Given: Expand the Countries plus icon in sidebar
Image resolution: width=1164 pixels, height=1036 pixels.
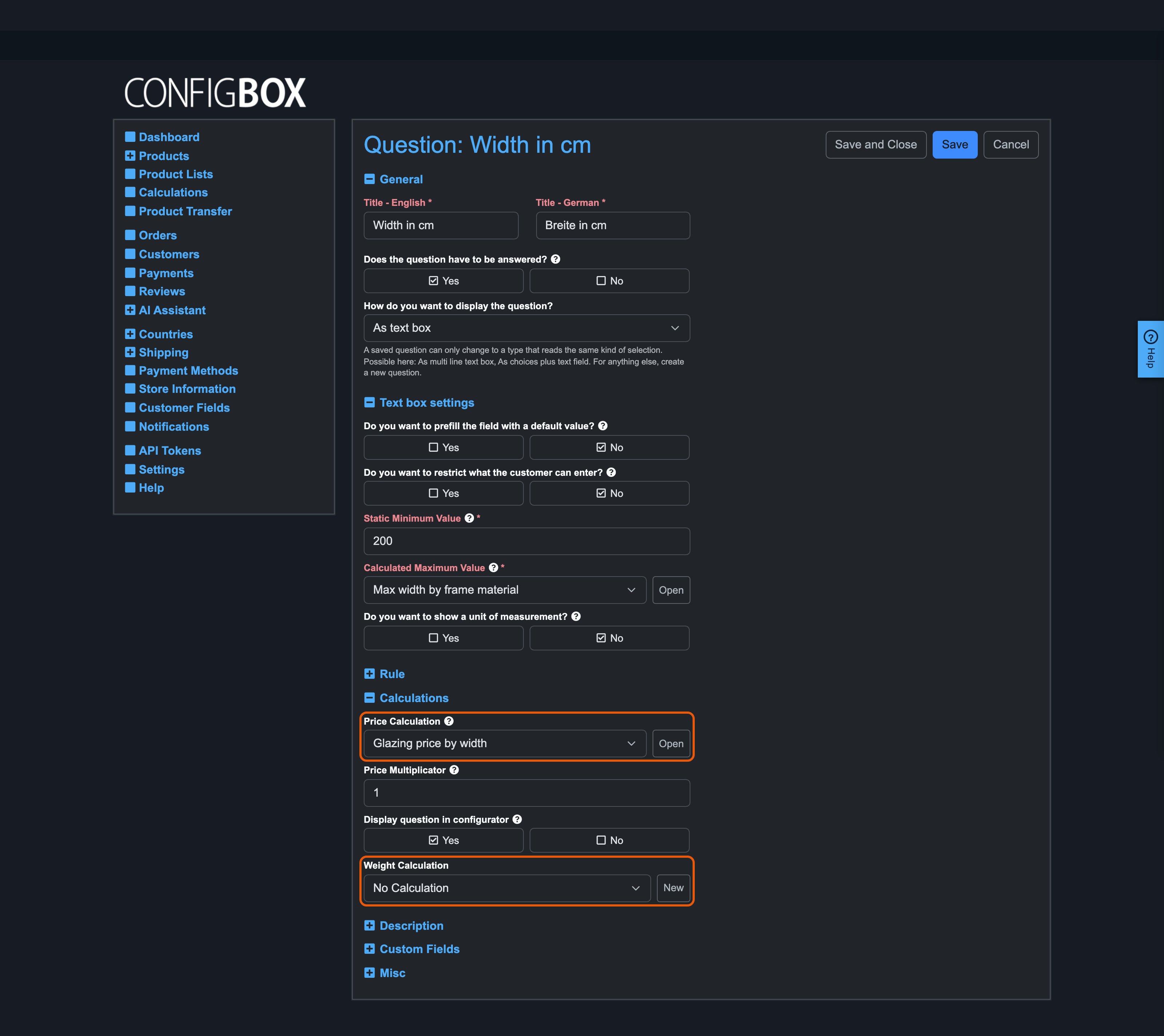Looking at the screenshot, I should 131,334.
